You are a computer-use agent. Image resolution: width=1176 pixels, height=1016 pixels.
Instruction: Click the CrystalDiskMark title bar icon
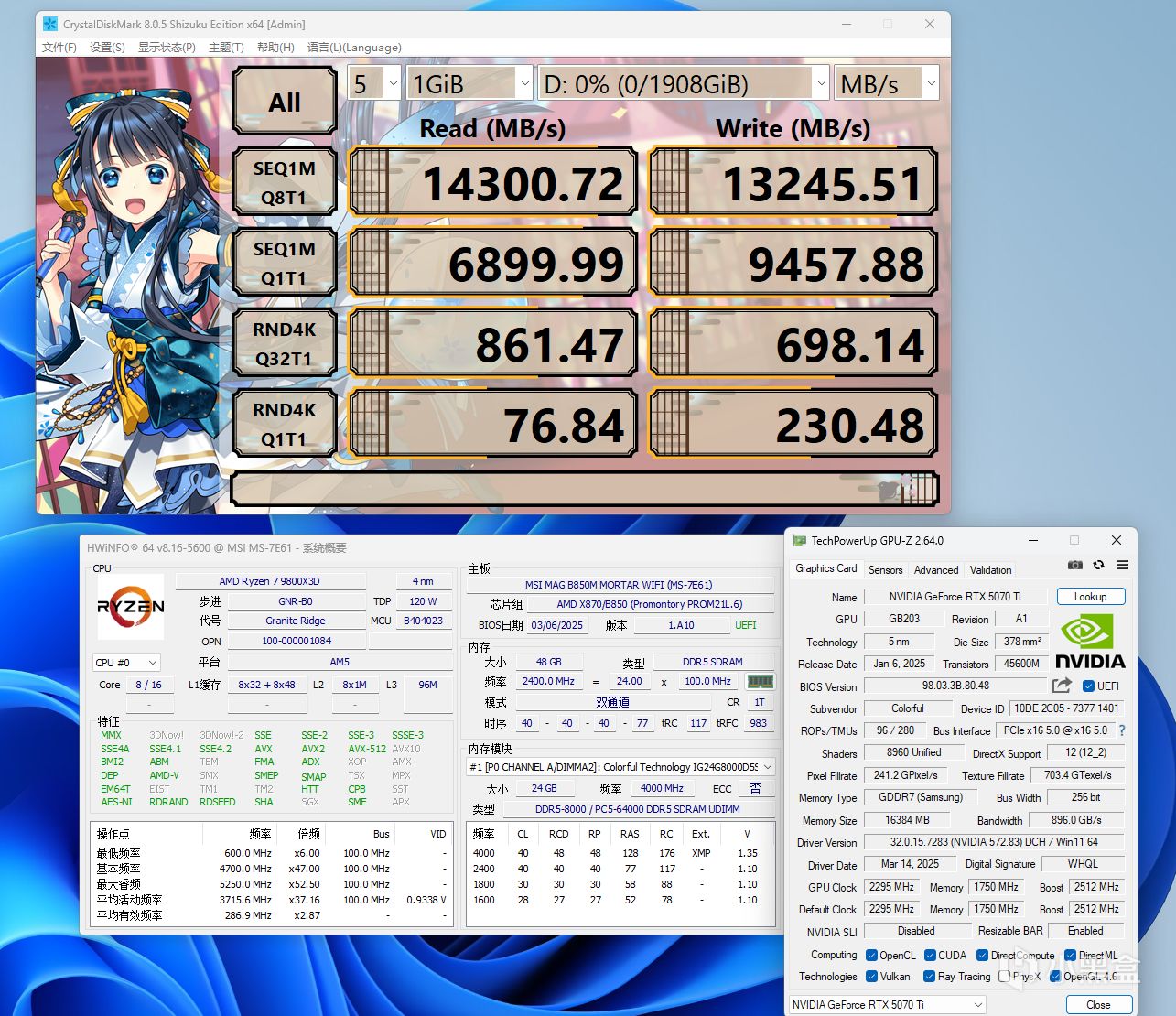pos(50,24)
